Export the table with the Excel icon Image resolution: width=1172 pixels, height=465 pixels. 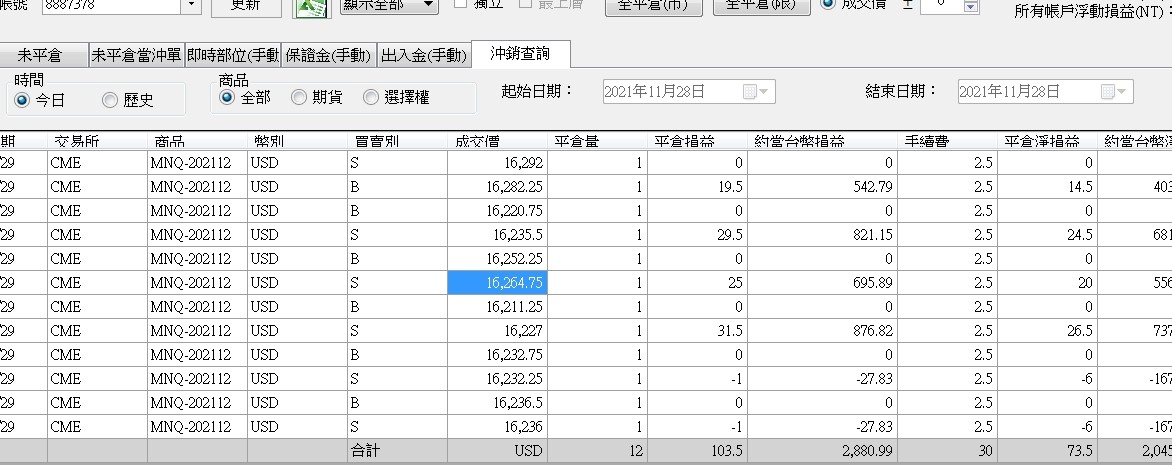[x=311, y=7]
